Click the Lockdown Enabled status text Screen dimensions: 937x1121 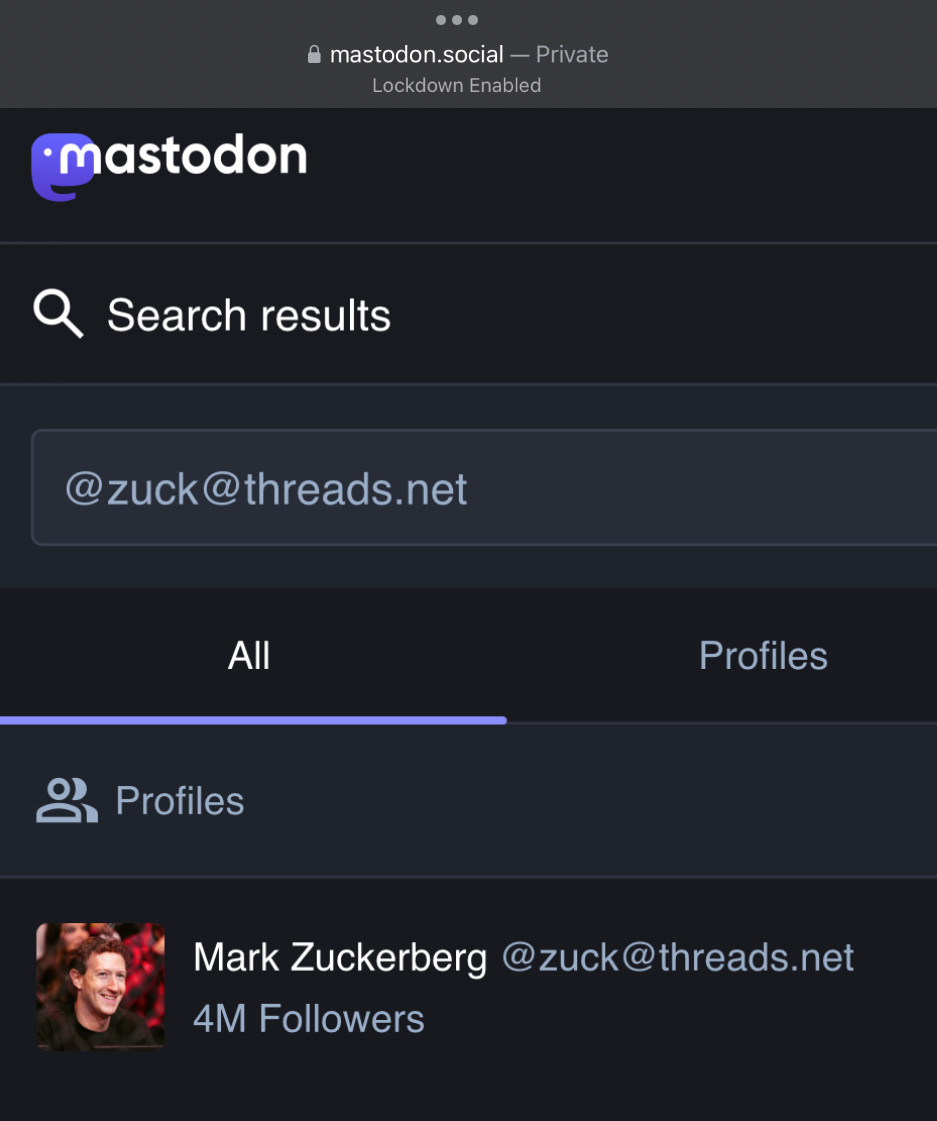pyautogui.click(x=456, y=86)
